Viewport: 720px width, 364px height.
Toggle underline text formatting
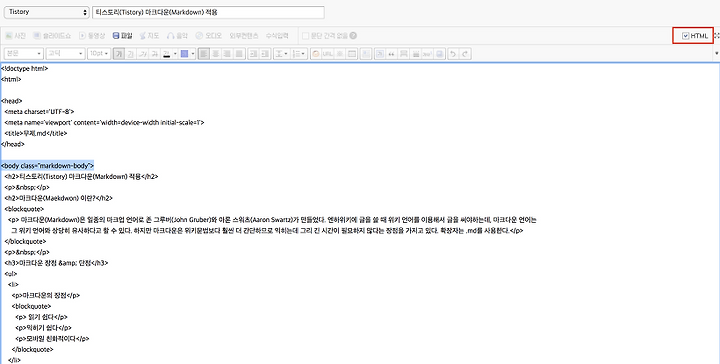tap(130, 54)
